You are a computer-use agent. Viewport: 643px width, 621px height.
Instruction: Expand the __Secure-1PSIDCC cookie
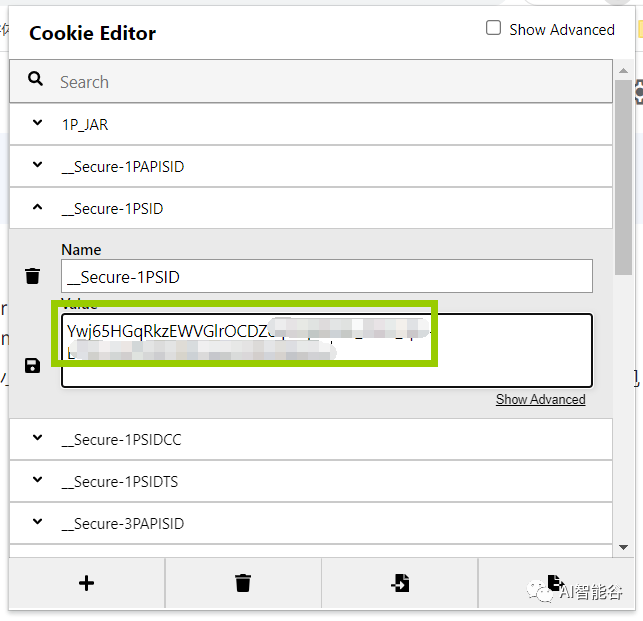pyautogui.click(x=38, y=438)
